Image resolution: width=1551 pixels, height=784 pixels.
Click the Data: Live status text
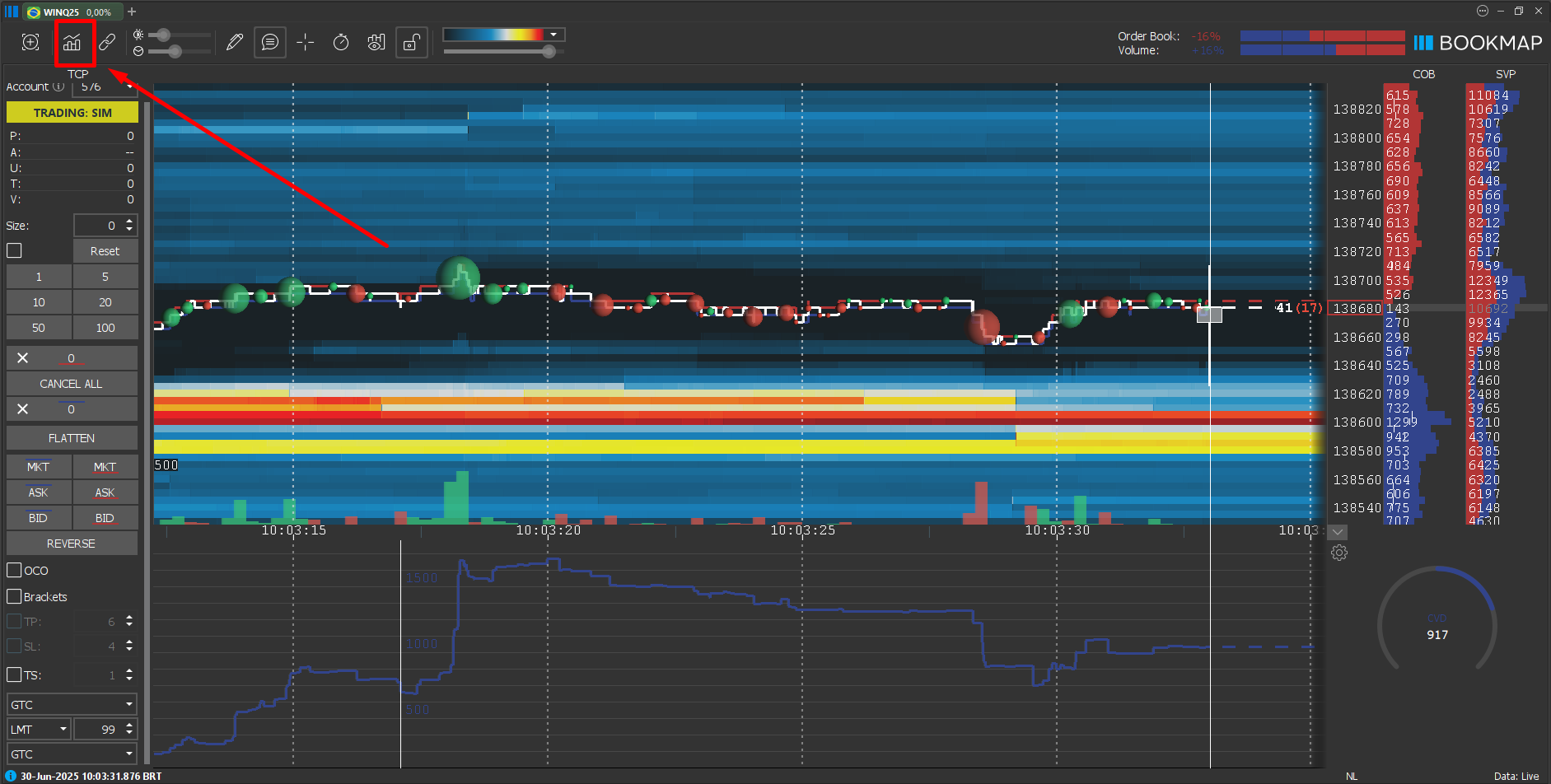point(1516,776)
